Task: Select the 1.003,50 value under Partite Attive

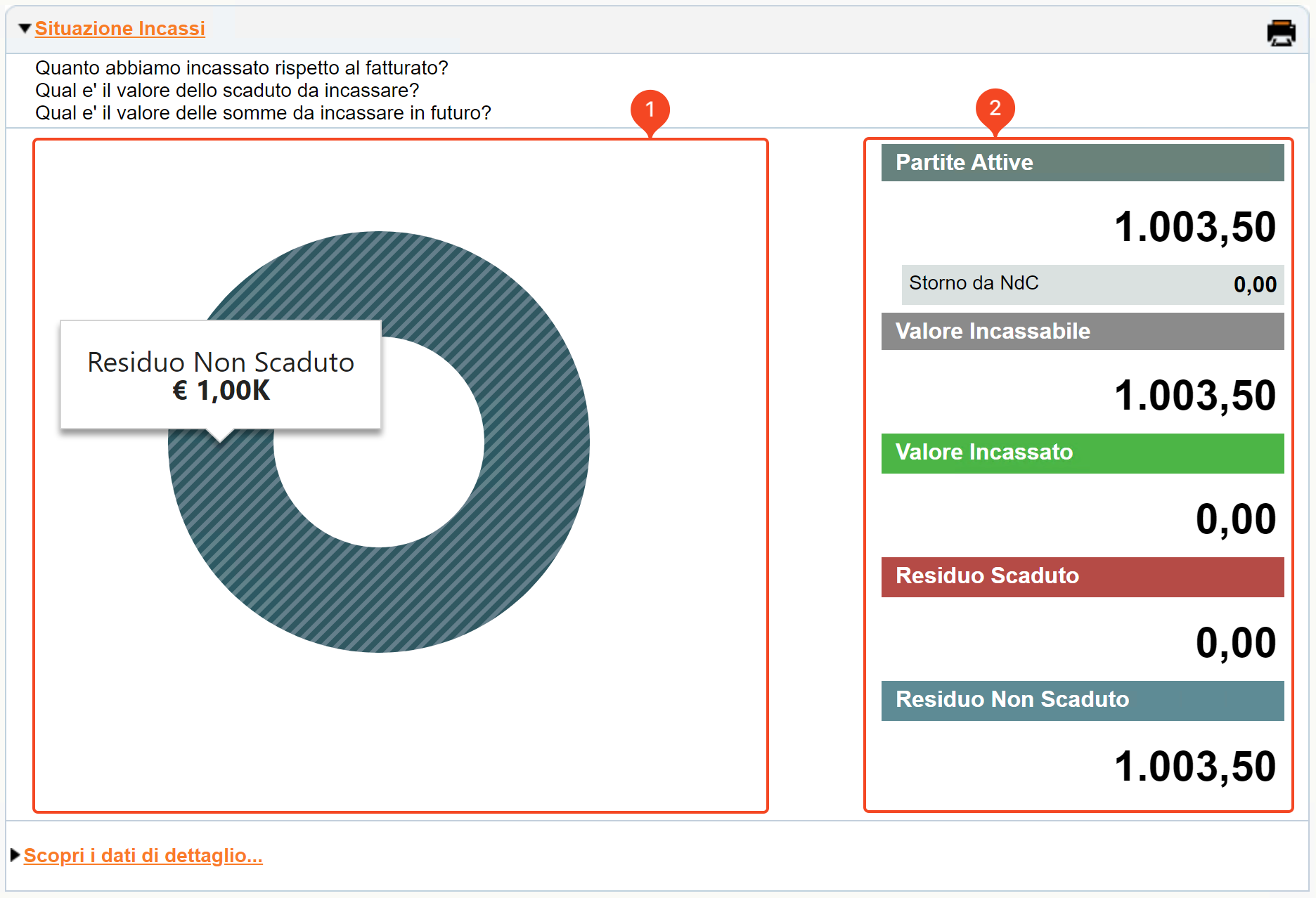Action: click(x=1195, y=227)
